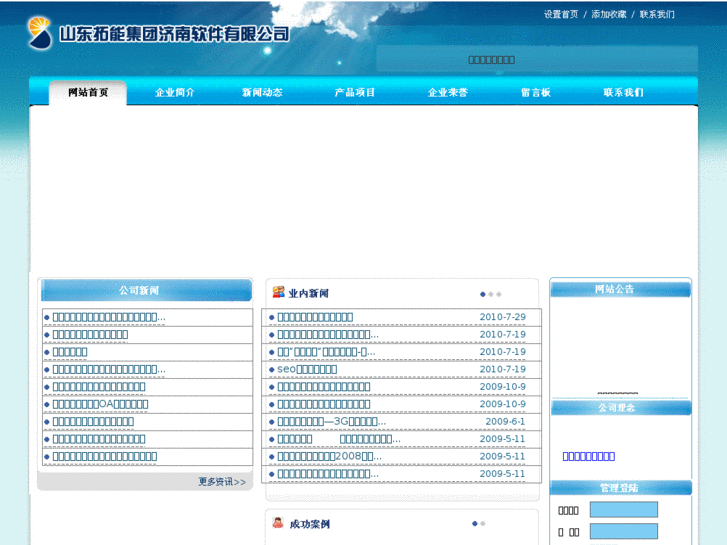Image resolution: width=727 pixels, height=545 pixels.
Task: Visit the 留言板 navigation item
Action: pos(536,92)
